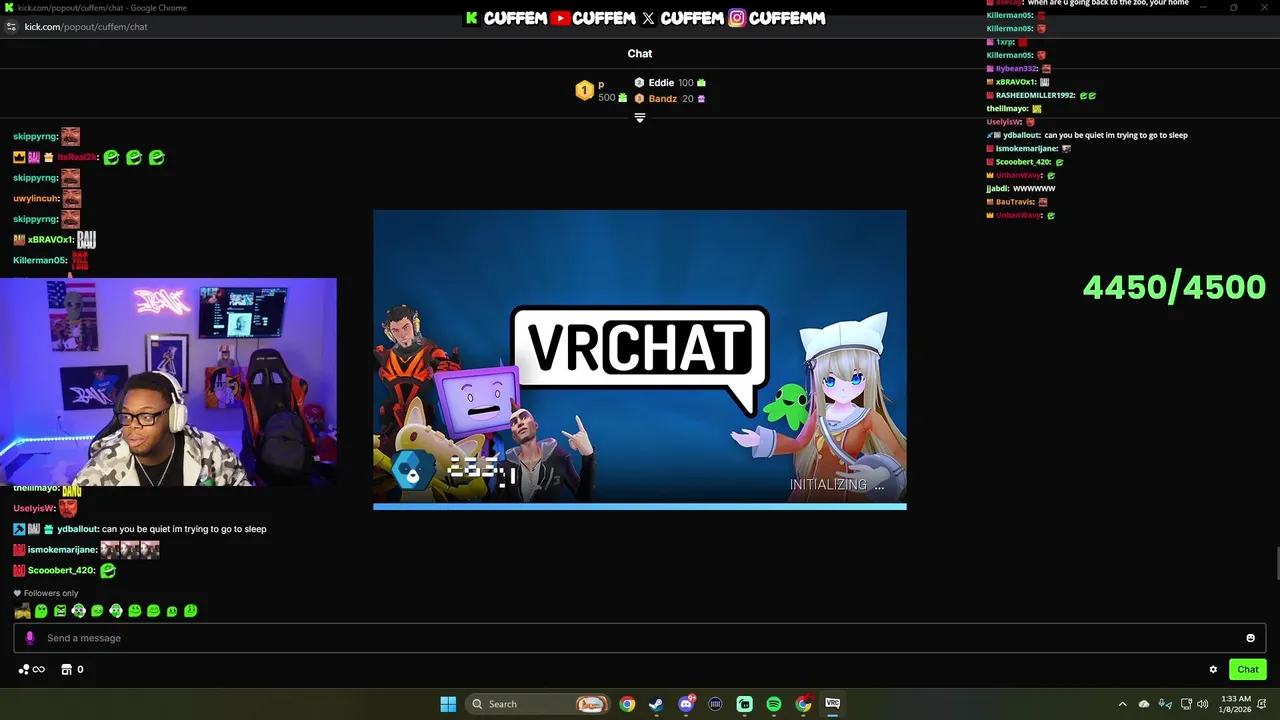1280x720 pixels.
Task: Click the Followers only label
Action: (51, 594)
